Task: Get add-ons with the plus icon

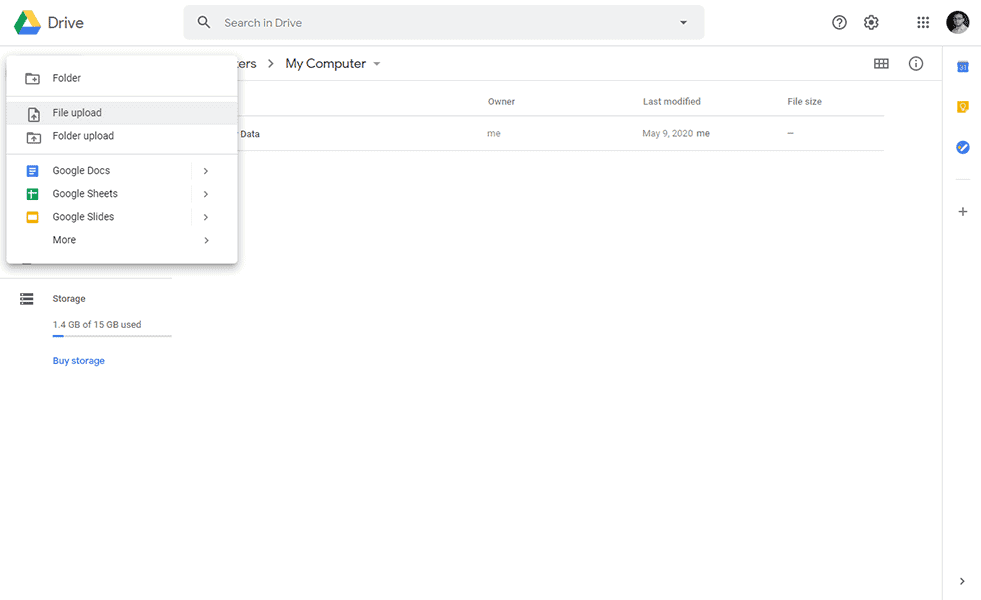Action: (963, 211)
